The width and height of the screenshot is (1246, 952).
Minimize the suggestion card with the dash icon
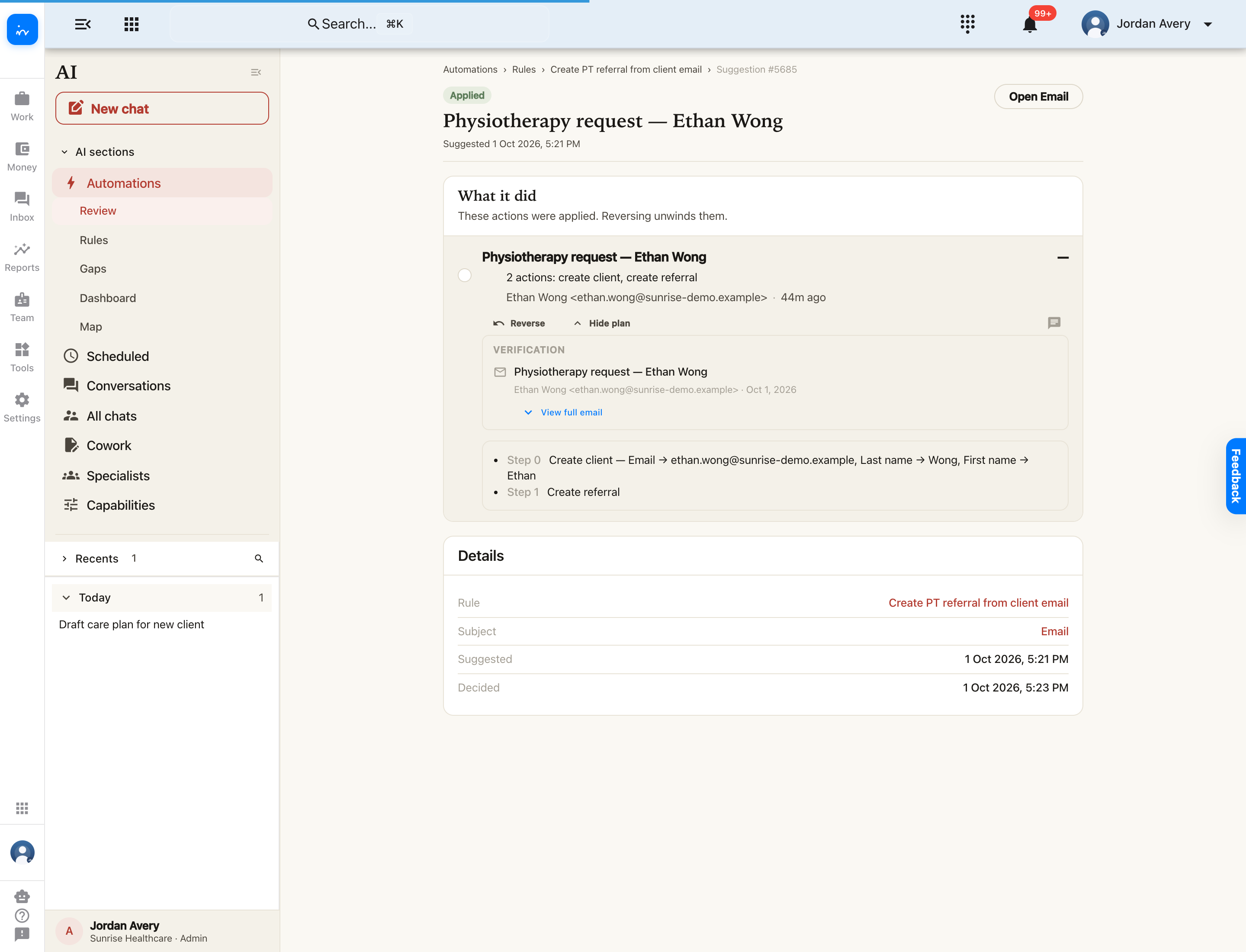click(1063, 258)
